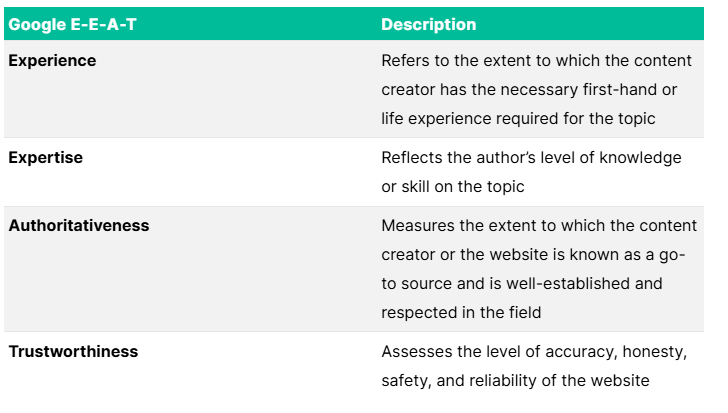The height and width of the screenshot is (413, 728).
Task: Click the line 'creator has the necessary first-hand or'
Action: [529, 90]
